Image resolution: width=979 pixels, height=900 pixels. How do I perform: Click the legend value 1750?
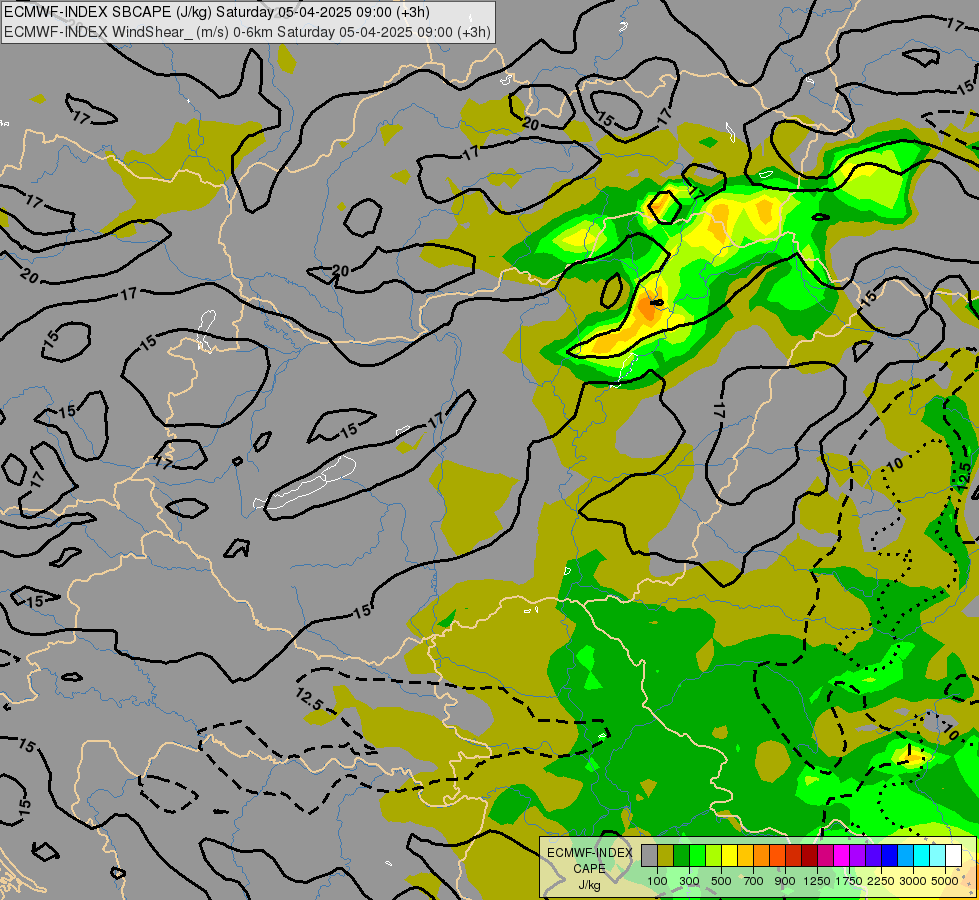(x=849, y=881)
